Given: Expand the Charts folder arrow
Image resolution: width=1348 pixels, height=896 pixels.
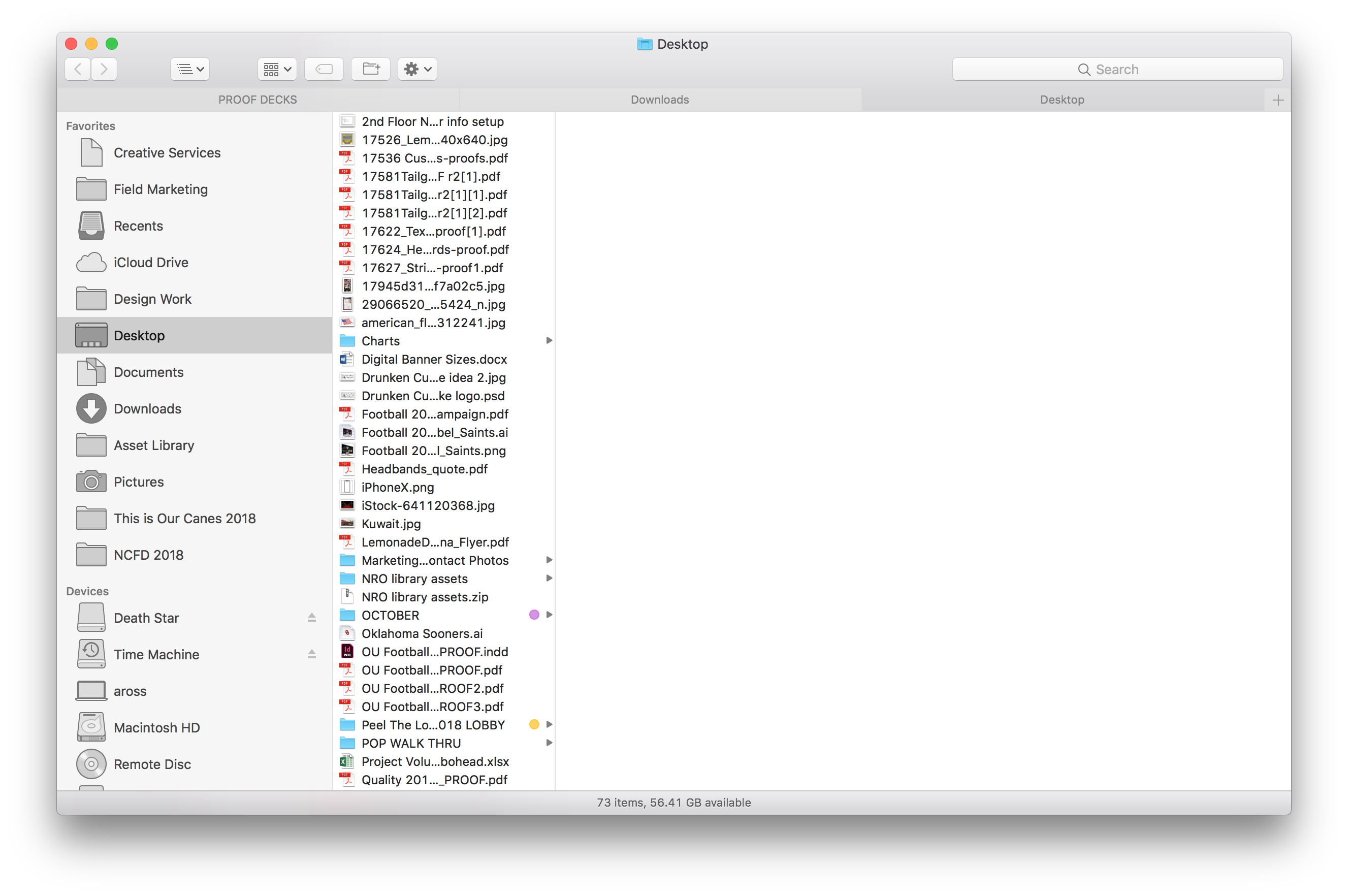Looking at the screenshot, I should point(549,340).
